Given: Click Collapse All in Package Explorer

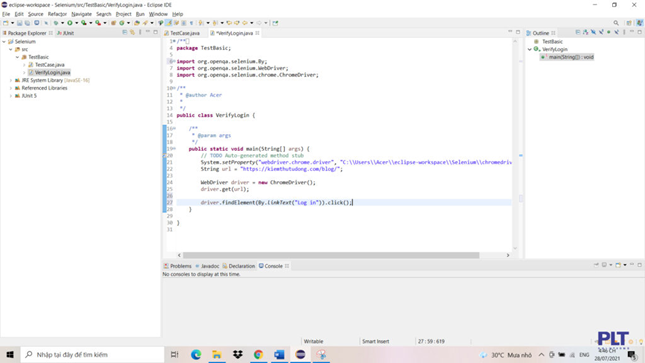Looking at the screenshot, I should coord(125,32).
